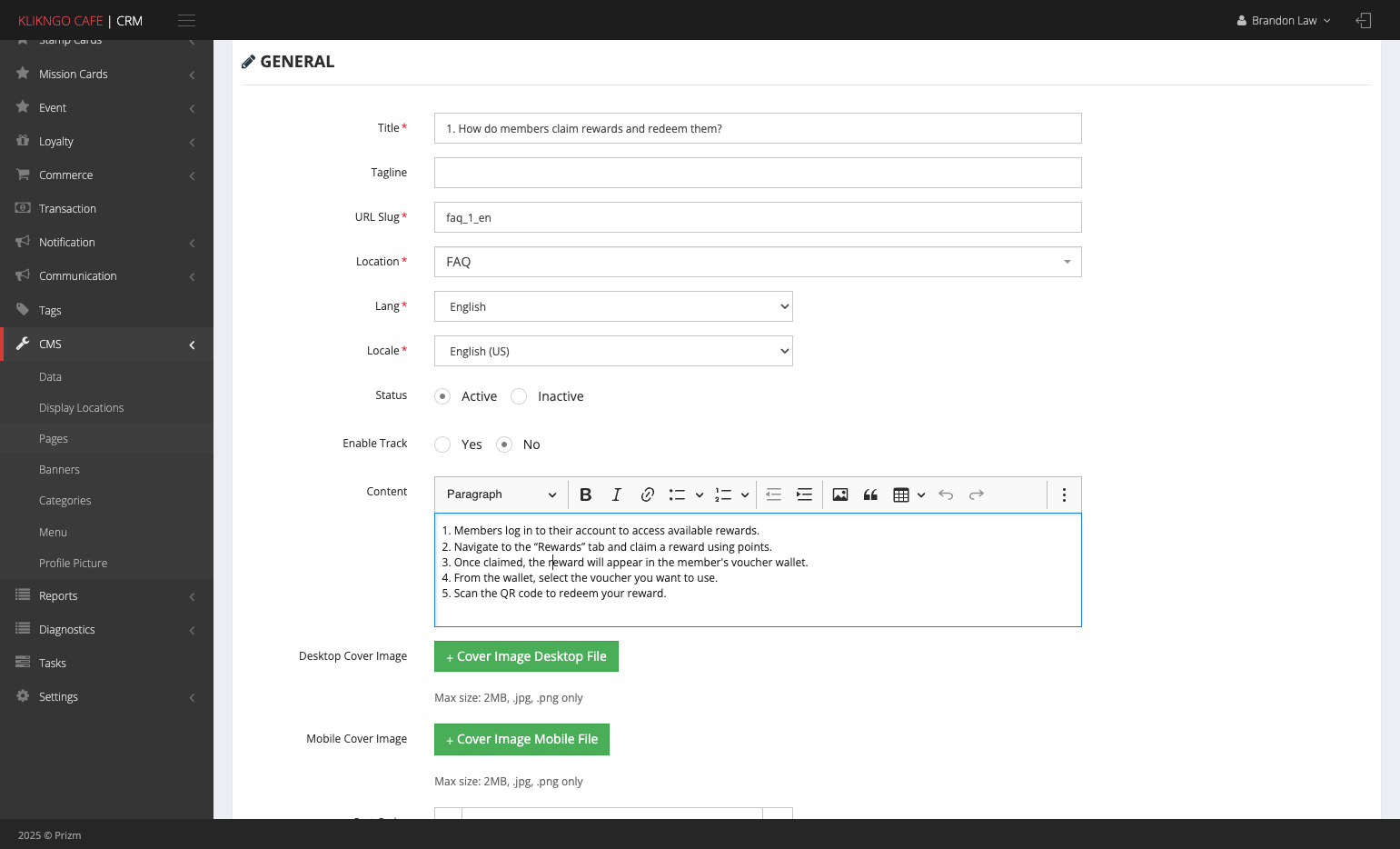Open the Brandon Law user menu

coord(1284,20)
